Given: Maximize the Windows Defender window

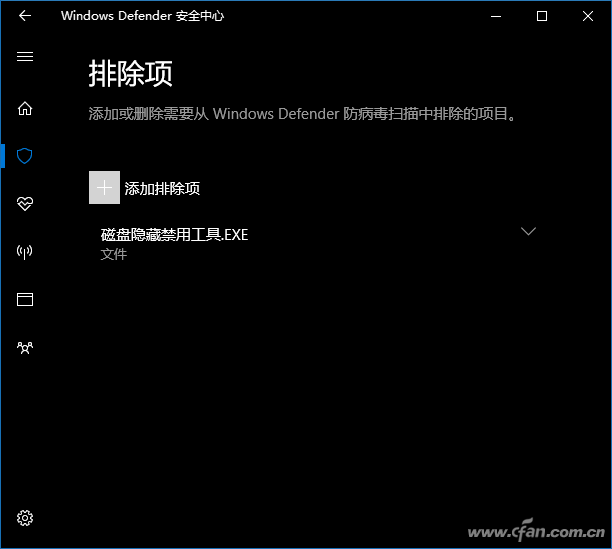Looking at the screenshot, I should (x=542, y=16).
